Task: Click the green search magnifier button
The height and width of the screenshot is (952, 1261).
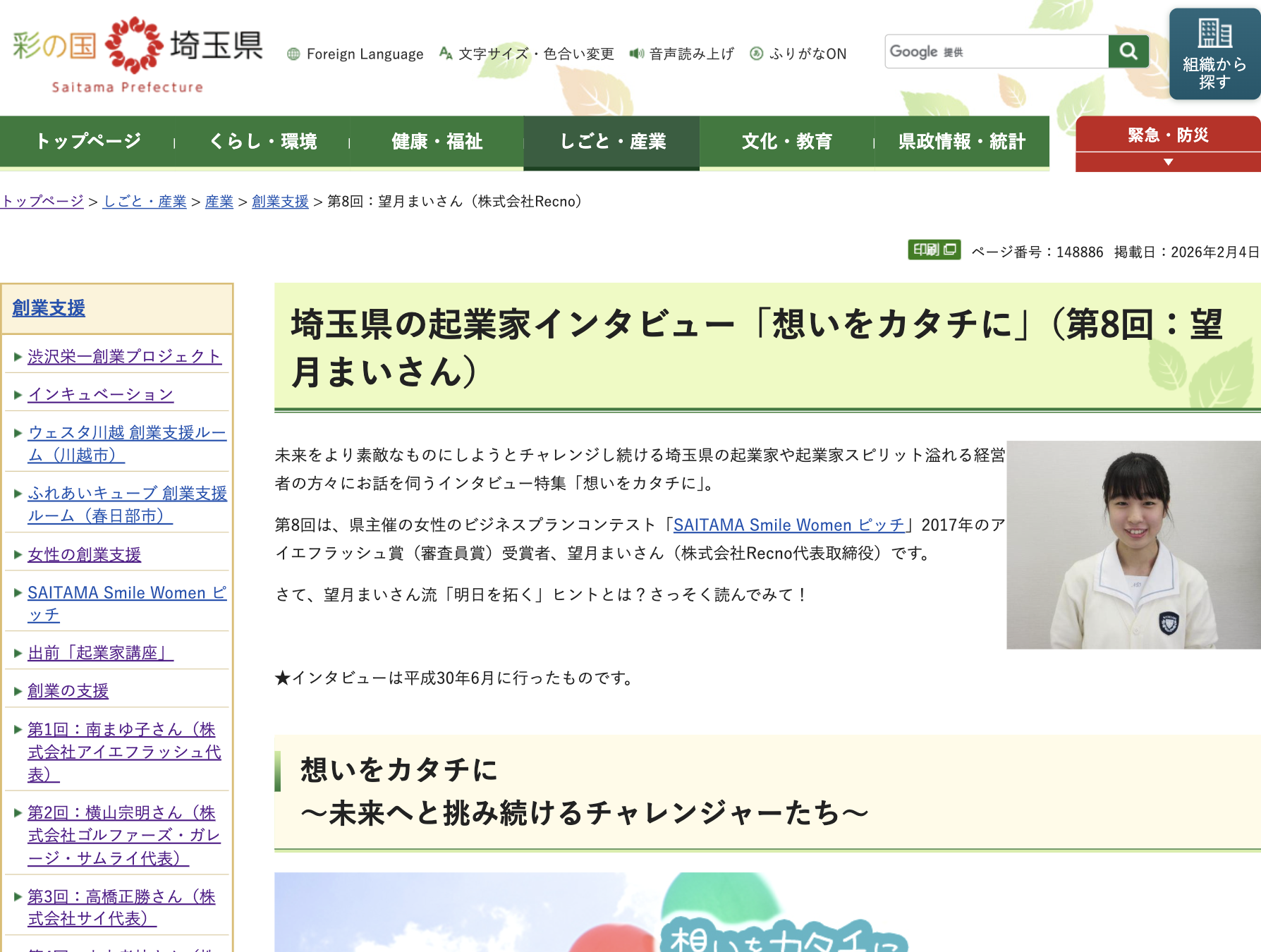Action: click(x=1128, y=51)
